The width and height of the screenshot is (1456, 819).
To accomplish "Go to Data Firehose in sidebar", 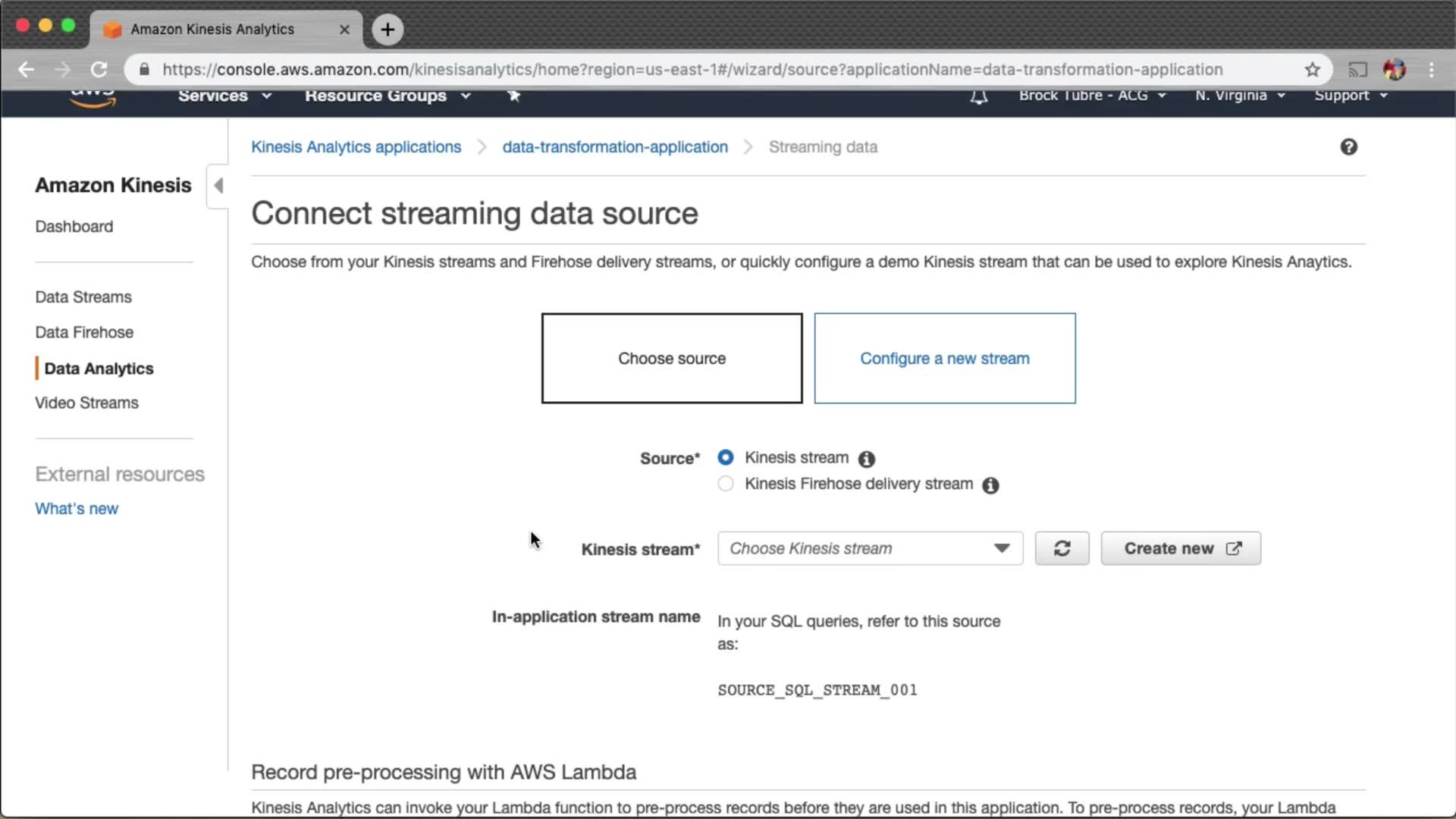I will pyautogui.click(x=84, y=332).
